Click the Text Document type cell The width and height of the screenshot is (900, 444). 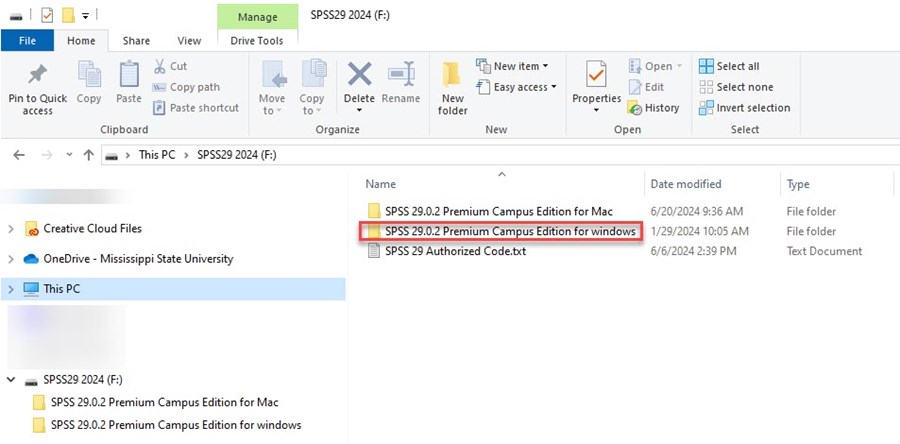[x=824, y=251]
